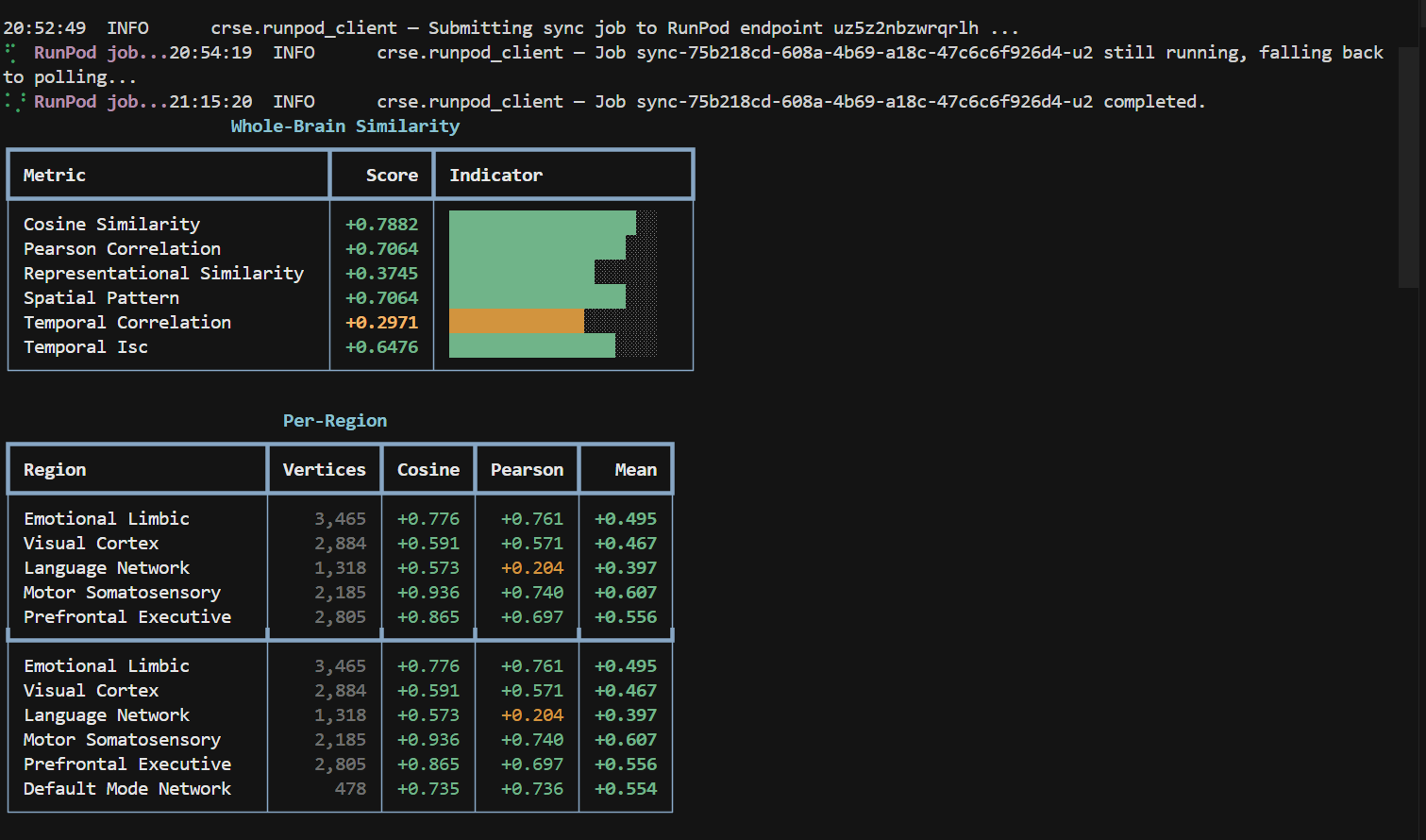Image resolution: width=1426 pixels, height=840 pixels.
Task: Click the endpoint ID 'uz5z2nbzwrqrlh' text
Action: click(x=905, y=28)
